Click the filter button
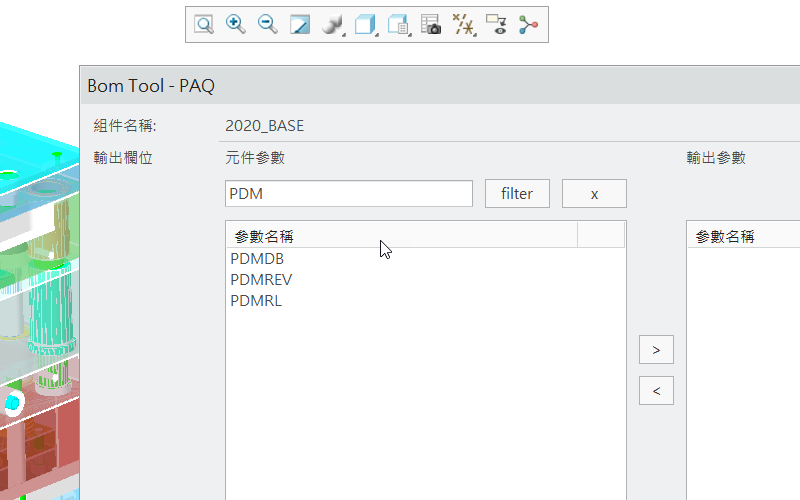Image resolution: width=800 pixels, height=500 pixels. pyautogui.click(x=517, y=194)
